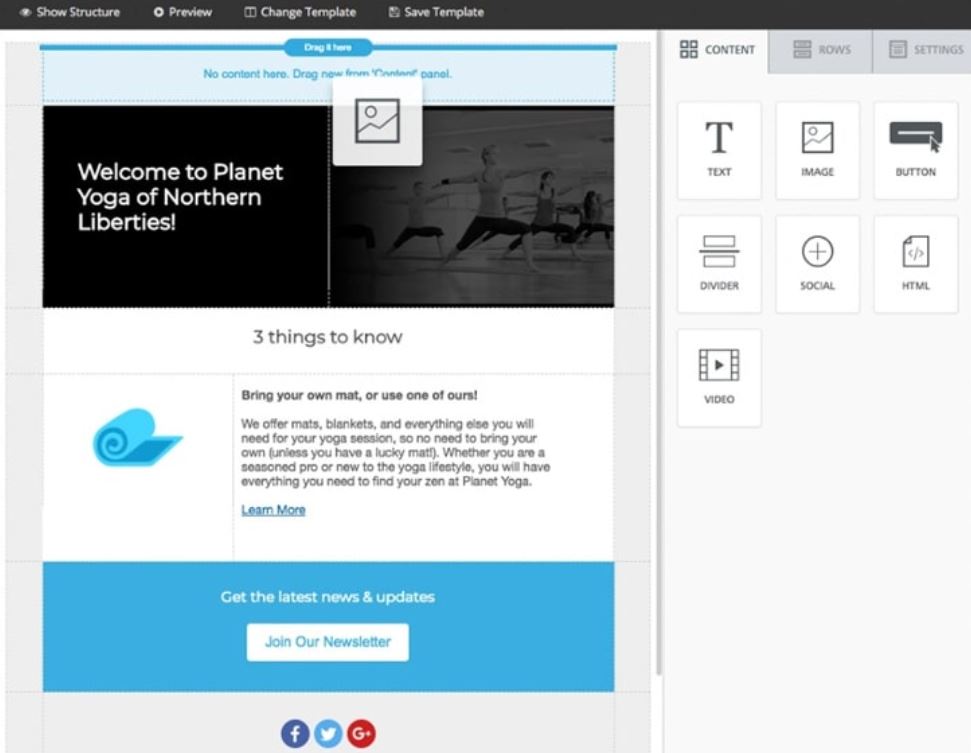Click the 'No content here' placeholder text
The height and width of the screenshot is (753, 971).
pyautogui.click(x=328, y=74)
